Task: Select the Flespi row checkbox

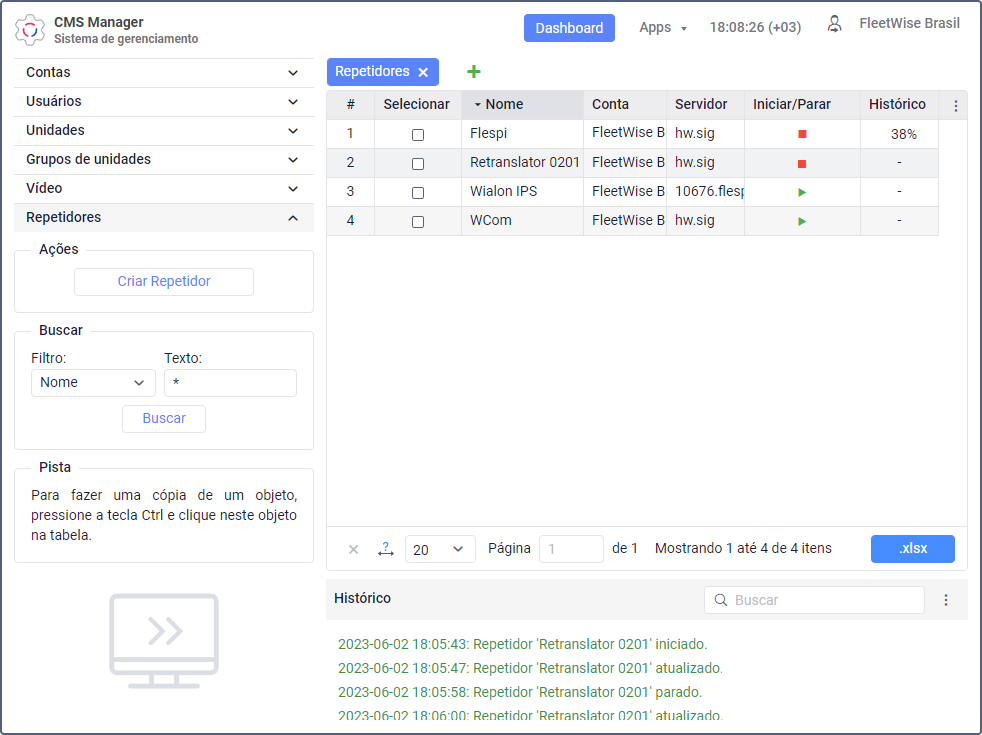Action: (x=418, y=135)
